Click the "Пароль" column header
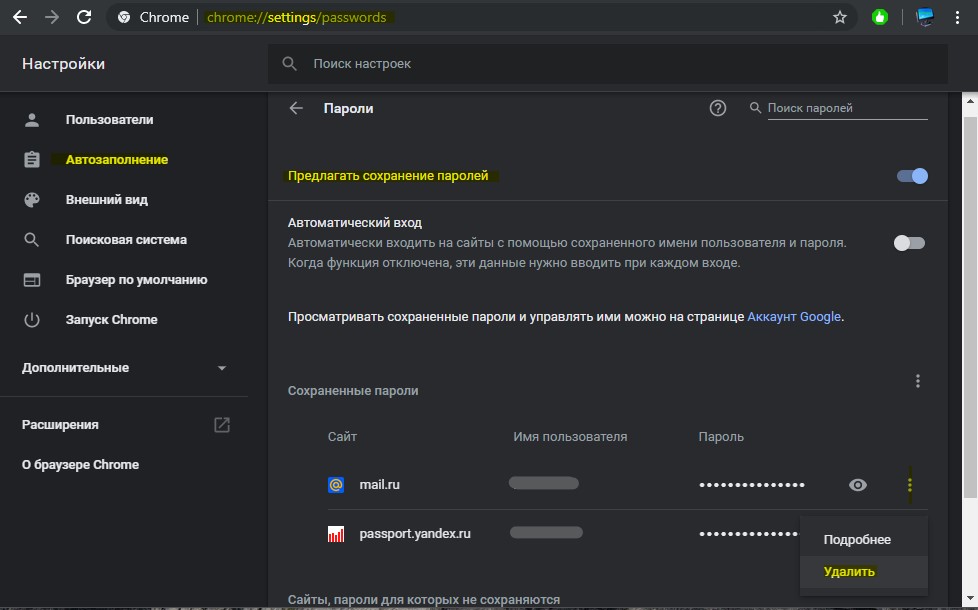Image resolution: width=978 pixels, height=610 pixels. tap(721, 437)
